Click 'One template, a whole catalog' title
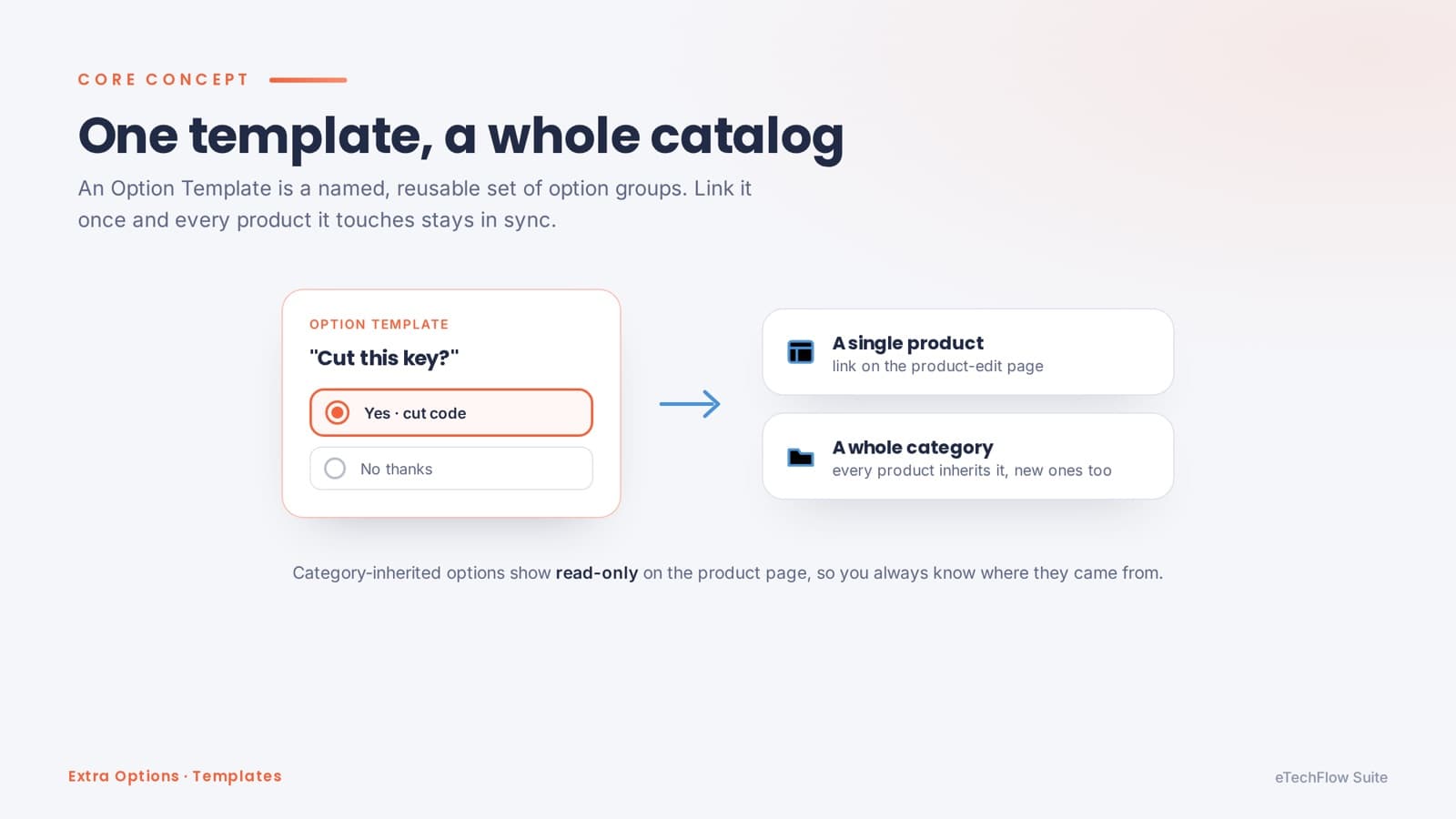Image resolution: width=1456 pixels, height=819 pixels. click(x=460, y=136)
